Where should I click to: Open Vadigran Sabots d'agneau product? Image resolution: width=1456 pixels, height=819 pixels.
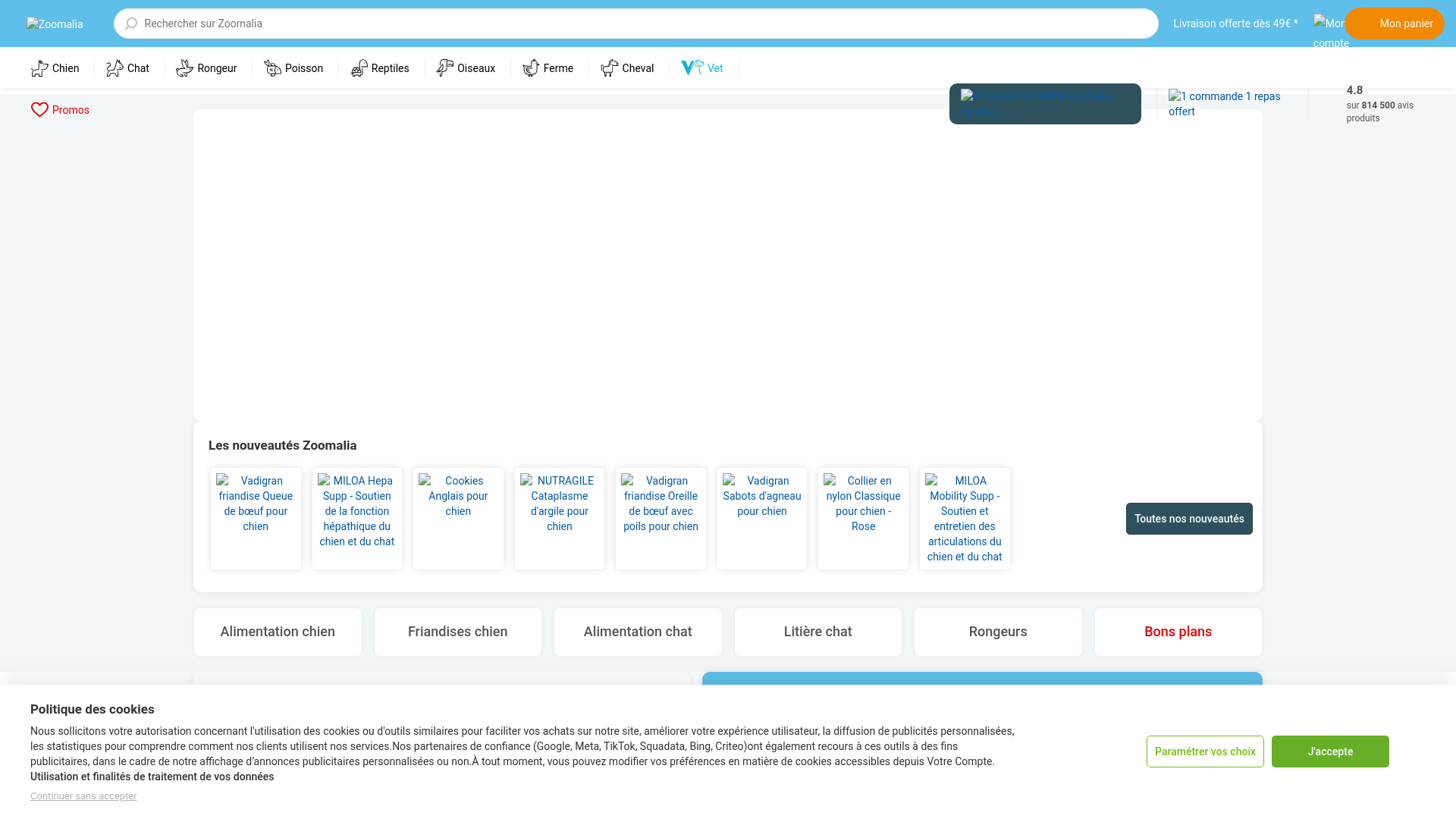click(x=762, y=519)
